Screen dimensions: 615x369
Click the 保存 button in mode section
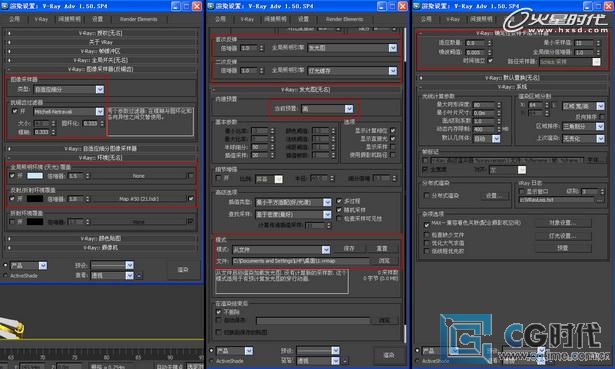point(349,249)
